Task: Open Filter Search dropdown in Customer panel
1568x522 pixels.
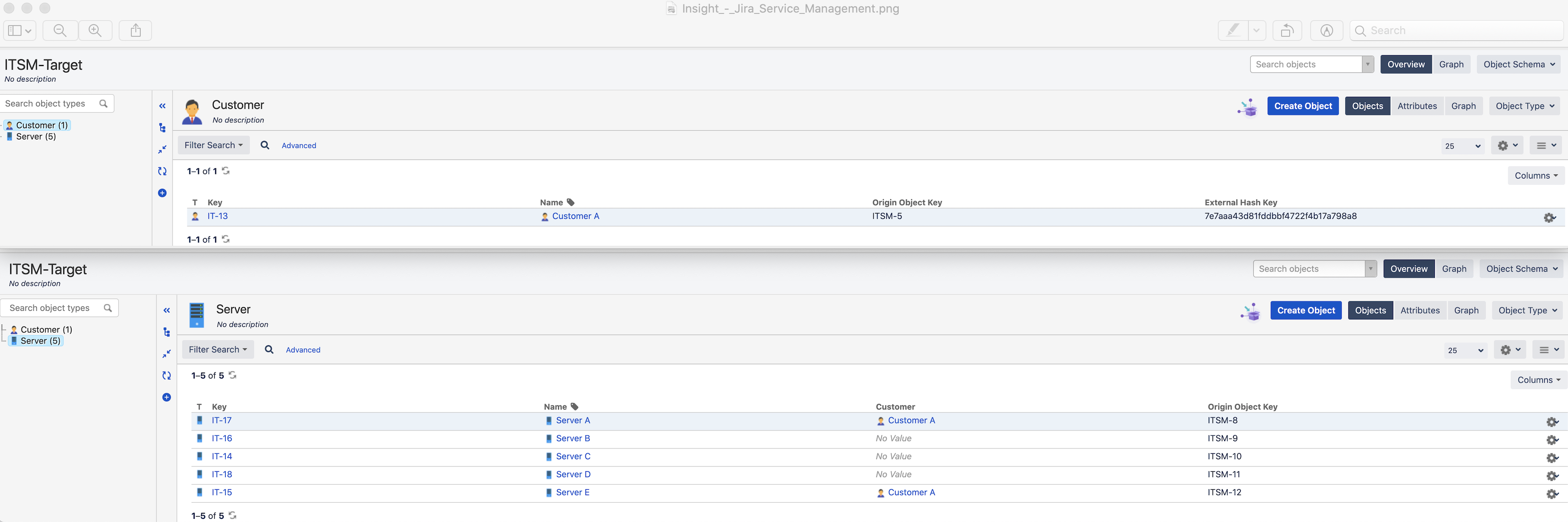Action: 213,145
